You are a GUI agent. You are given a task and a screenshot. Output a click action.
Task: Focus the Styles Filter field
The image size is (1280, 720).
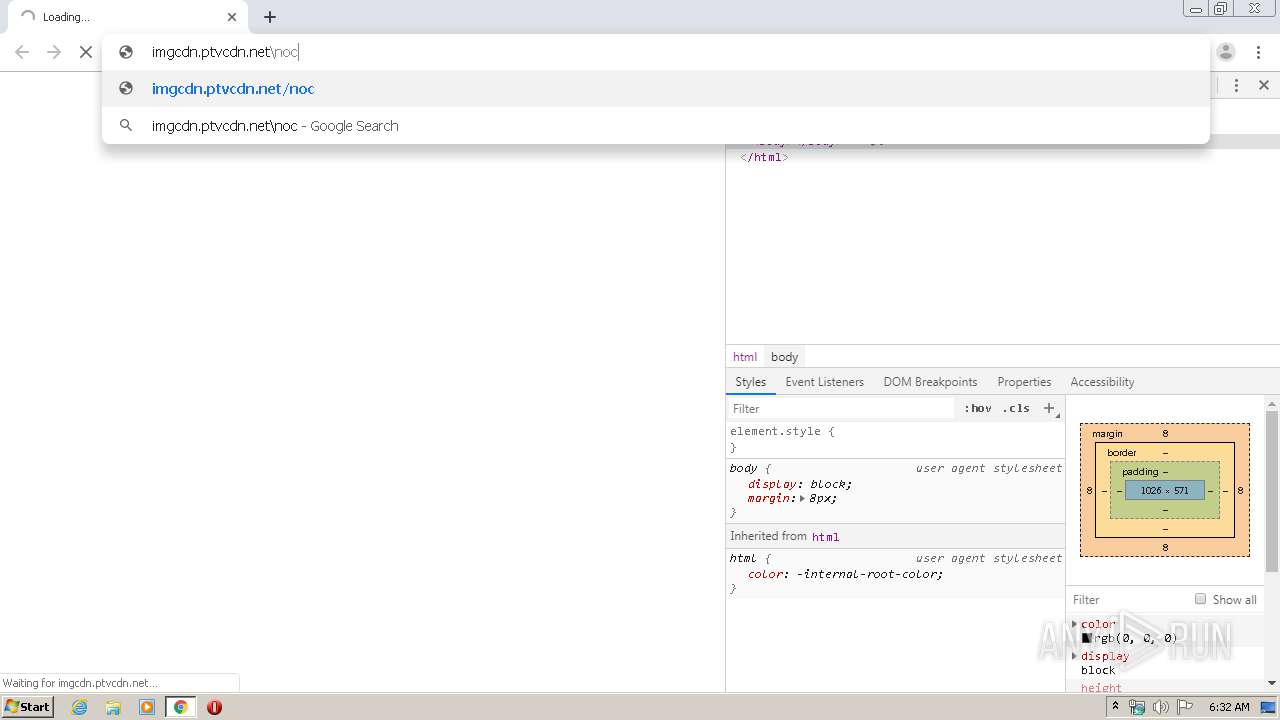[x=840, y=408]
